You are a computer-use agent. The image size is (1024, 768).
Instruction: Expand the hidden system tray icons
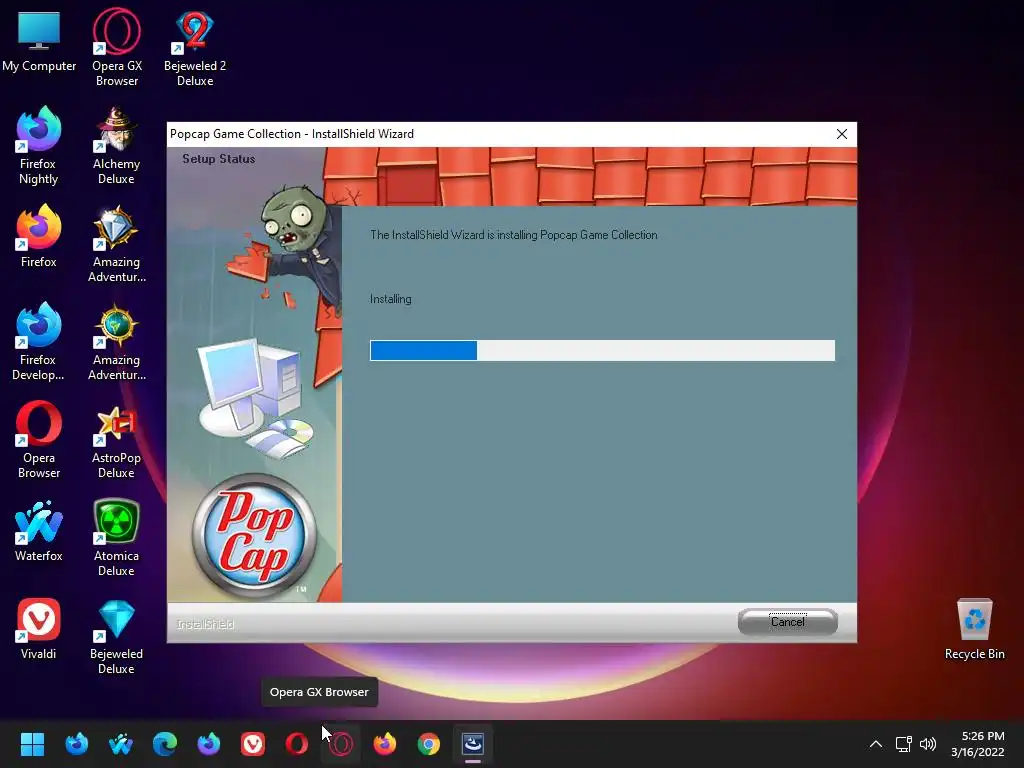tap(876, 744)
